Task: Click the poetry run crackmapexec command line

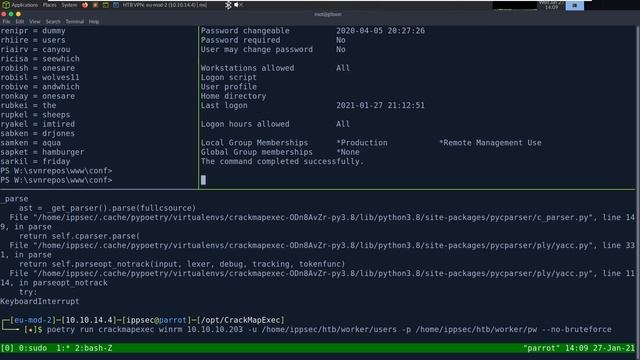Action: (329, 330)
